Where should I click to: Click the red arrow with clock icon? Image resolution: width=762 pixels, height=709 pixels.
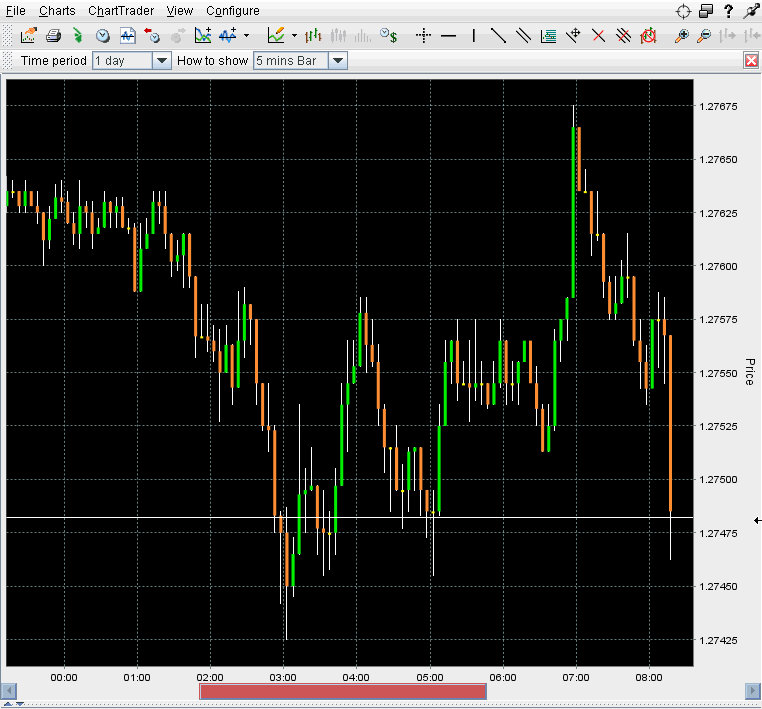[152, 35]
